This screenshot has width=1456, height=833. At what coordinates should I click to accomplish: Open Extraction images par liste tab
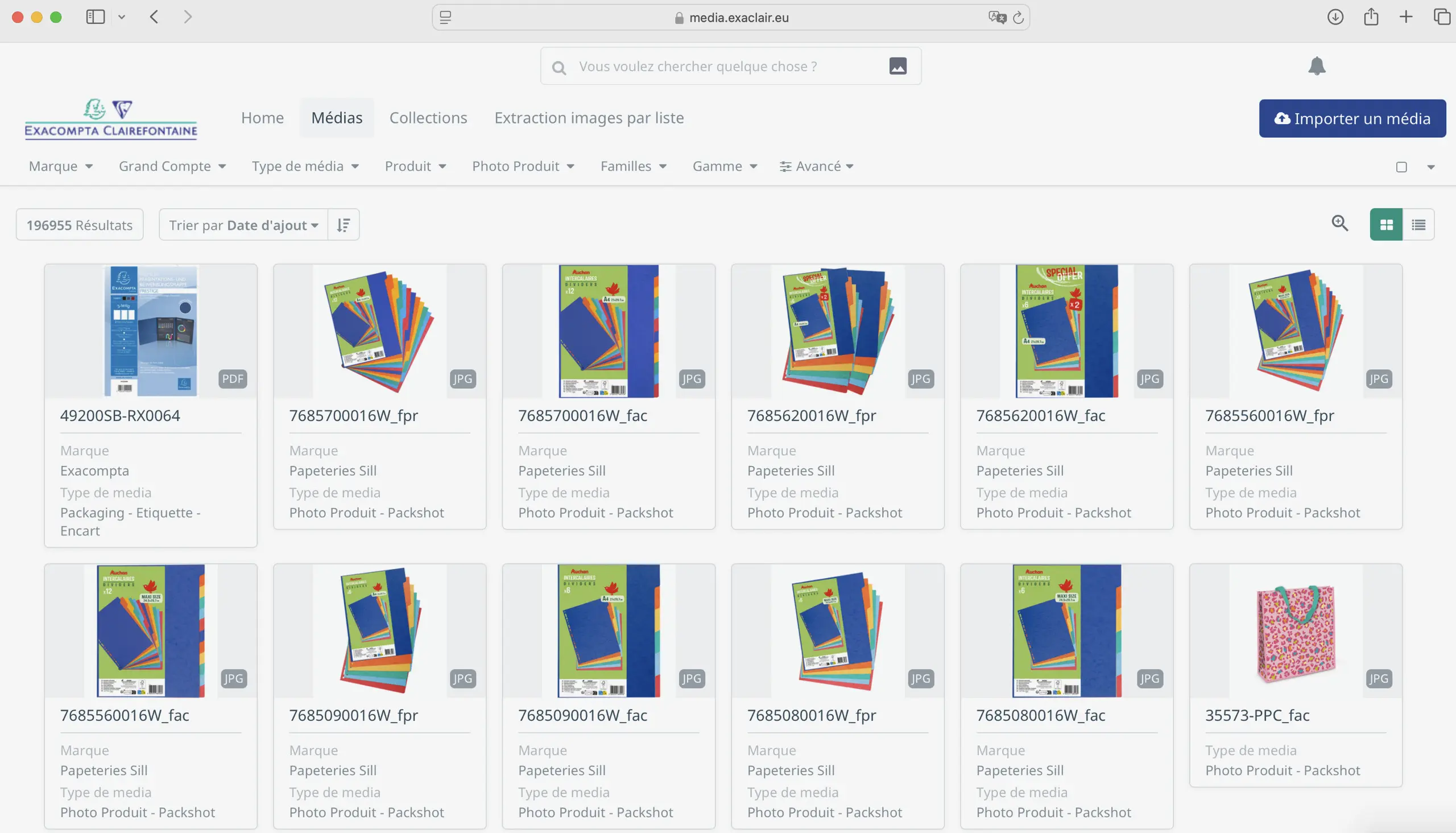[589, 118]
